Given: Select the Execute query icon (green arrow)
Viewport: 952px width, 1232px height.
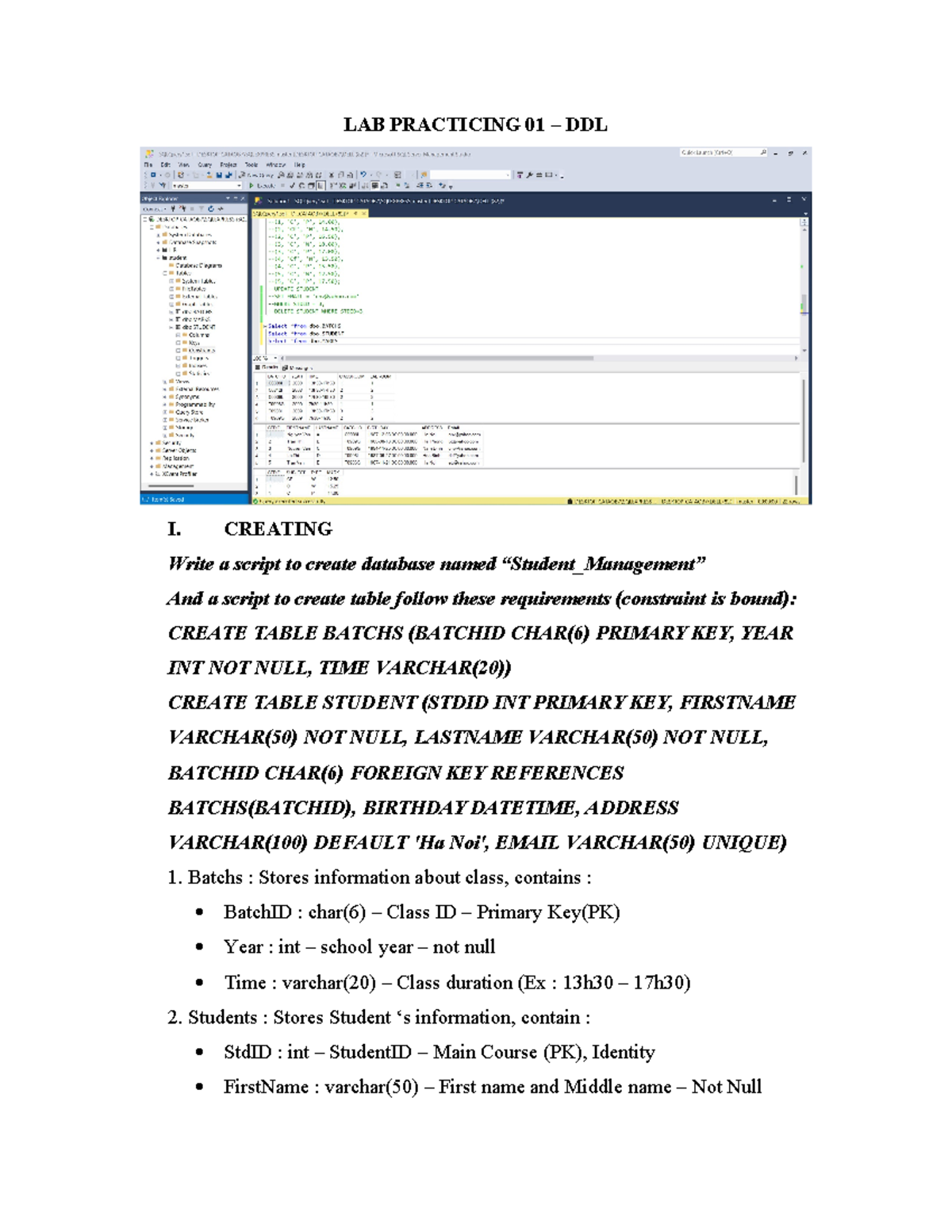Looking at the screenshot, I should point(251,186).
